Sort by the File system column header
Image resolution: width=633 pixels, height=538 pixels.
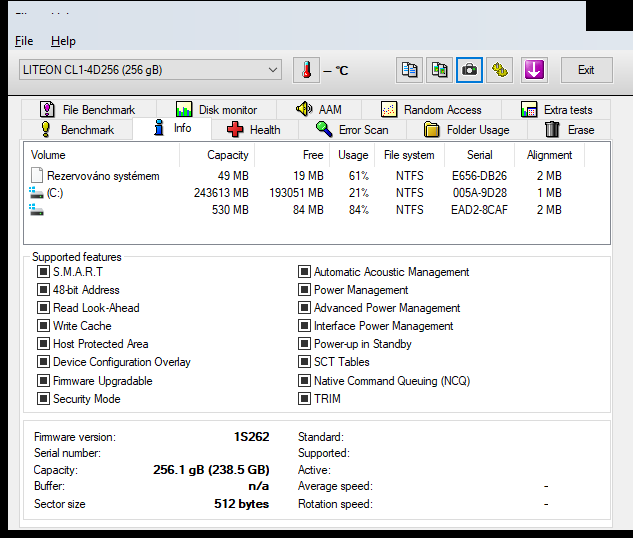click(409, 155)
